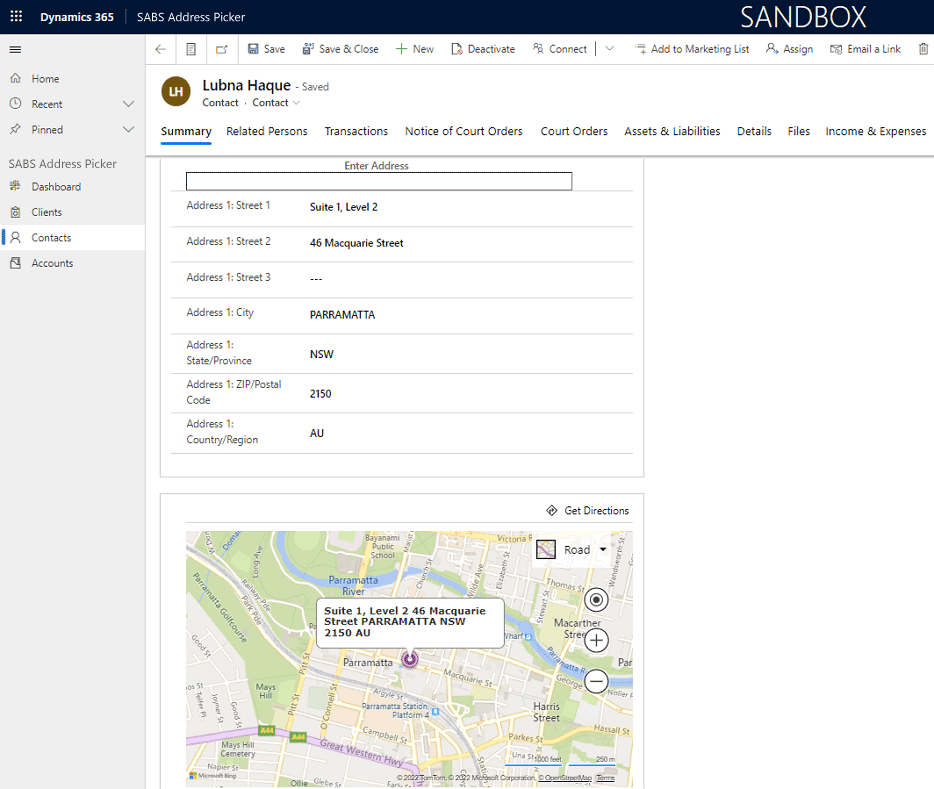Screen dimensions: 934x789
Task: Locate me button on the map
Action: [x=596, y=600]
